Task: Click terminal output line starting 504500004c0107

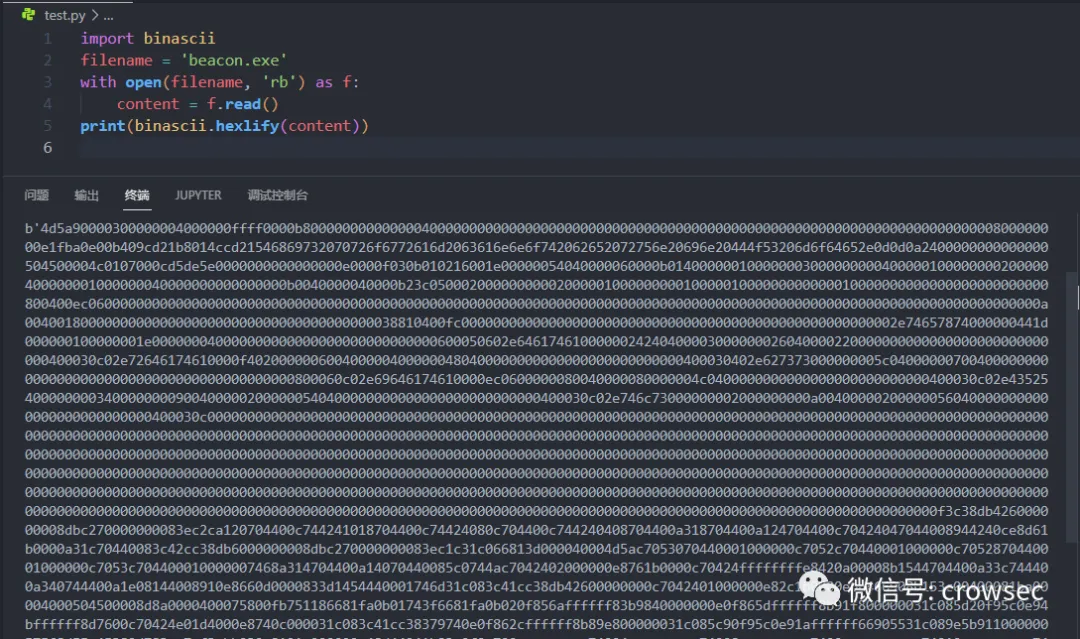Action: tap(537, 266)
